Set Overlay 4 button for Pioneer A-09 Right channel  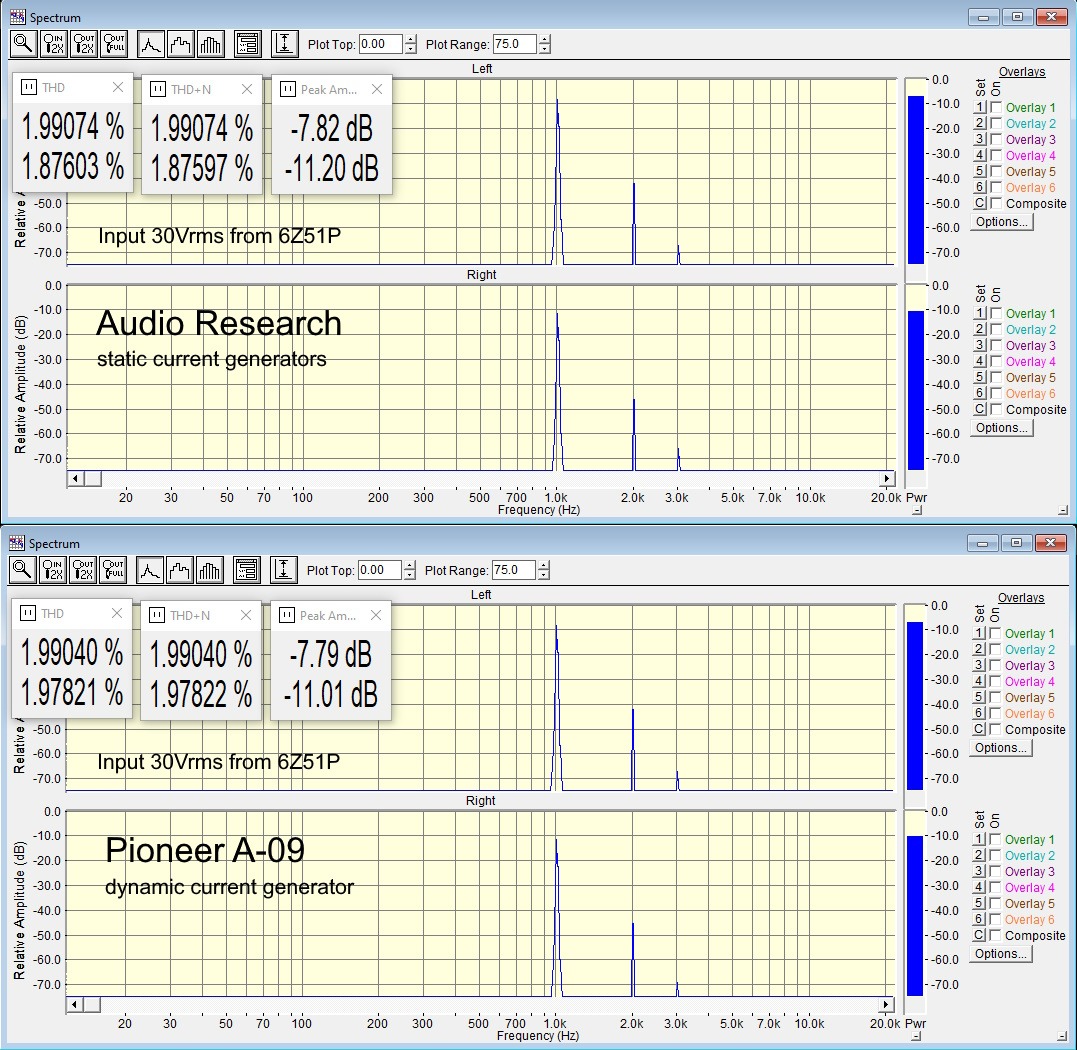click(x=979, y=887)
